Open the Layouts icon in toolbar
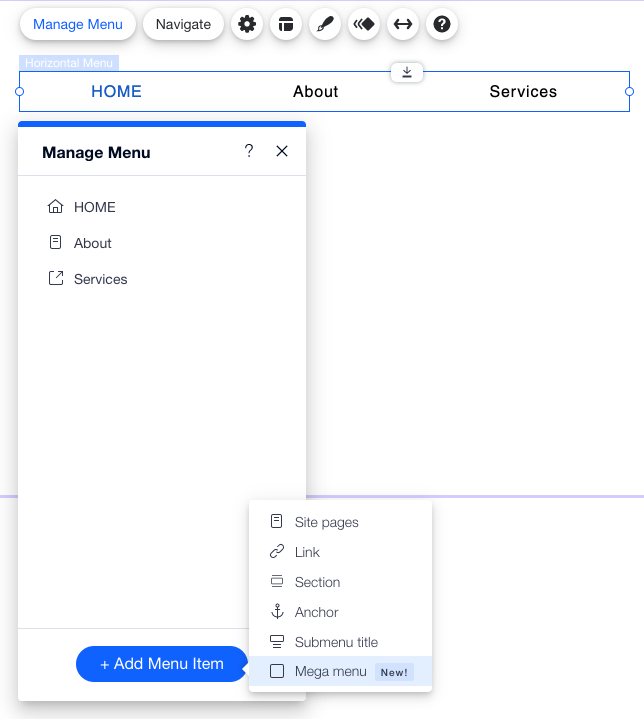644x719 pixels. [x=286, y=24]
